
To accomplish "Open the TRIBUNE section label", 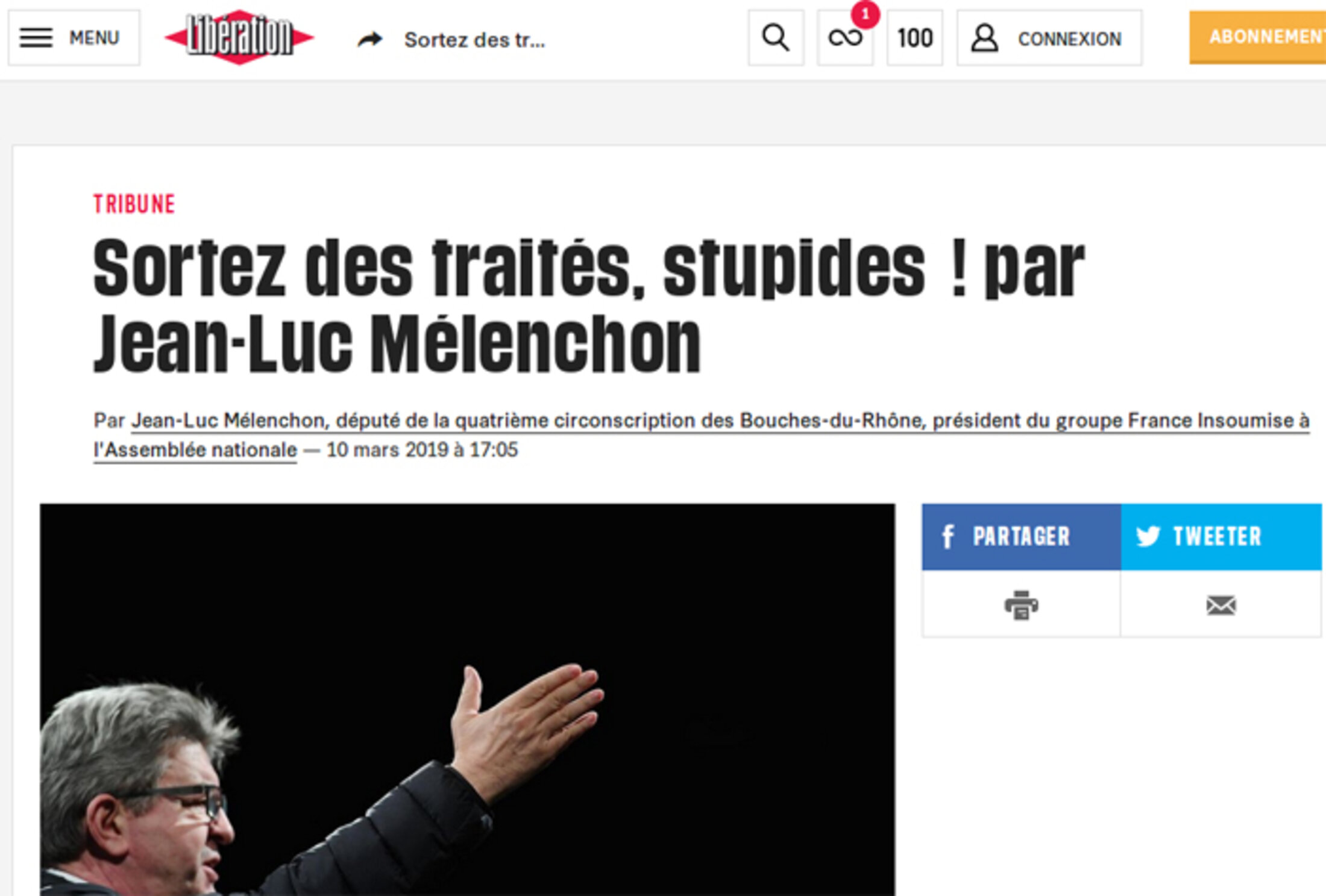I will point(134,204).
